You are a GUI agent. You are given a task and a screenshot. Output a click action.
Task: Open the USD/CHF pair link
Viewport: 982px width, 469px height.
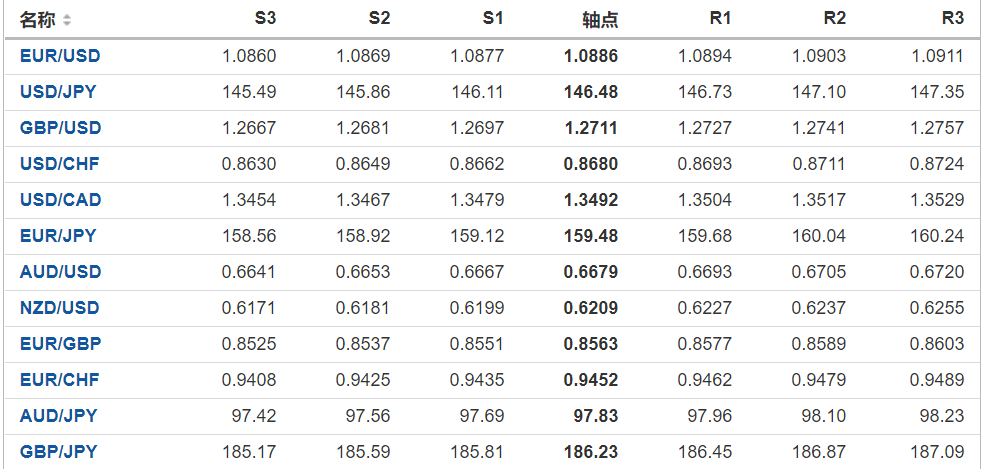60,164
